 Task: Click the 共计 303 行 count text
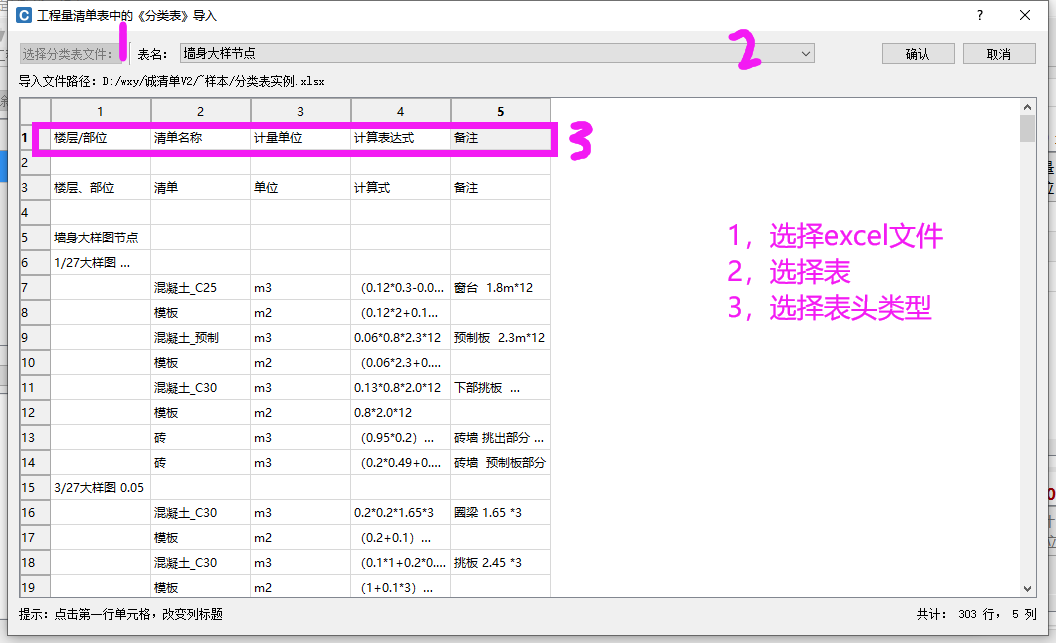click(976, 614)
